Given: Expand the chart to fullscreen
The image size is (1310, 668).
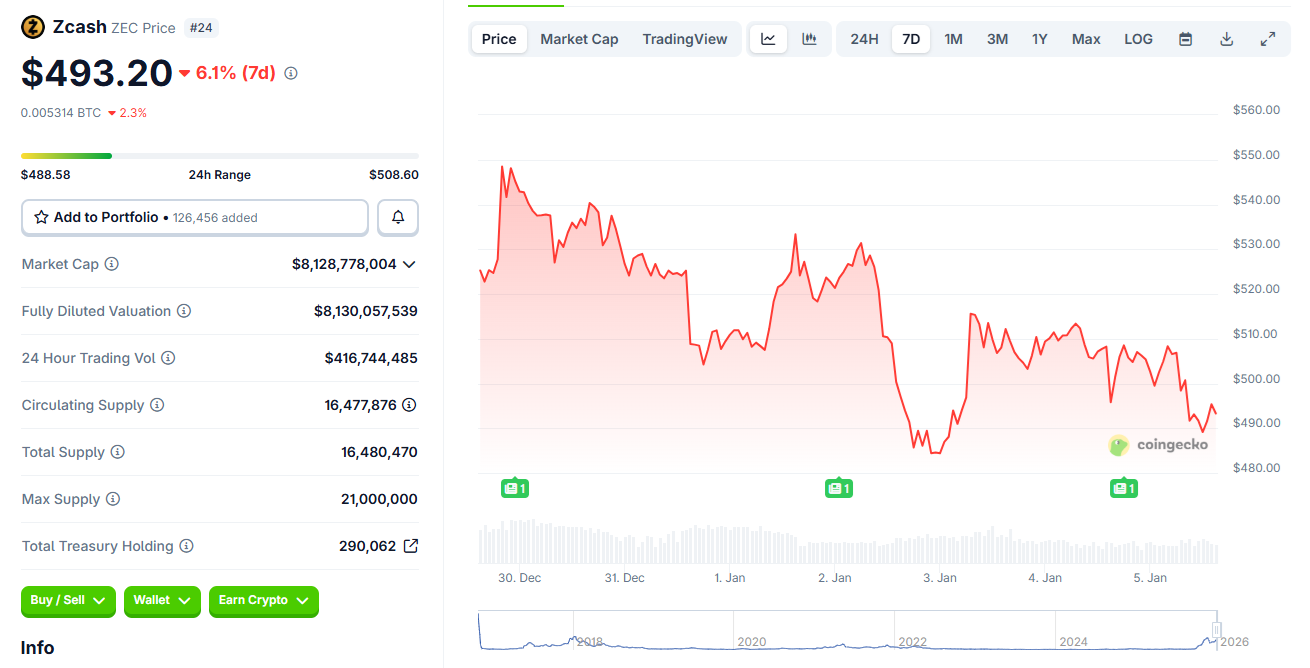Looking at the screenshot, I should (x=1268, y=38).
